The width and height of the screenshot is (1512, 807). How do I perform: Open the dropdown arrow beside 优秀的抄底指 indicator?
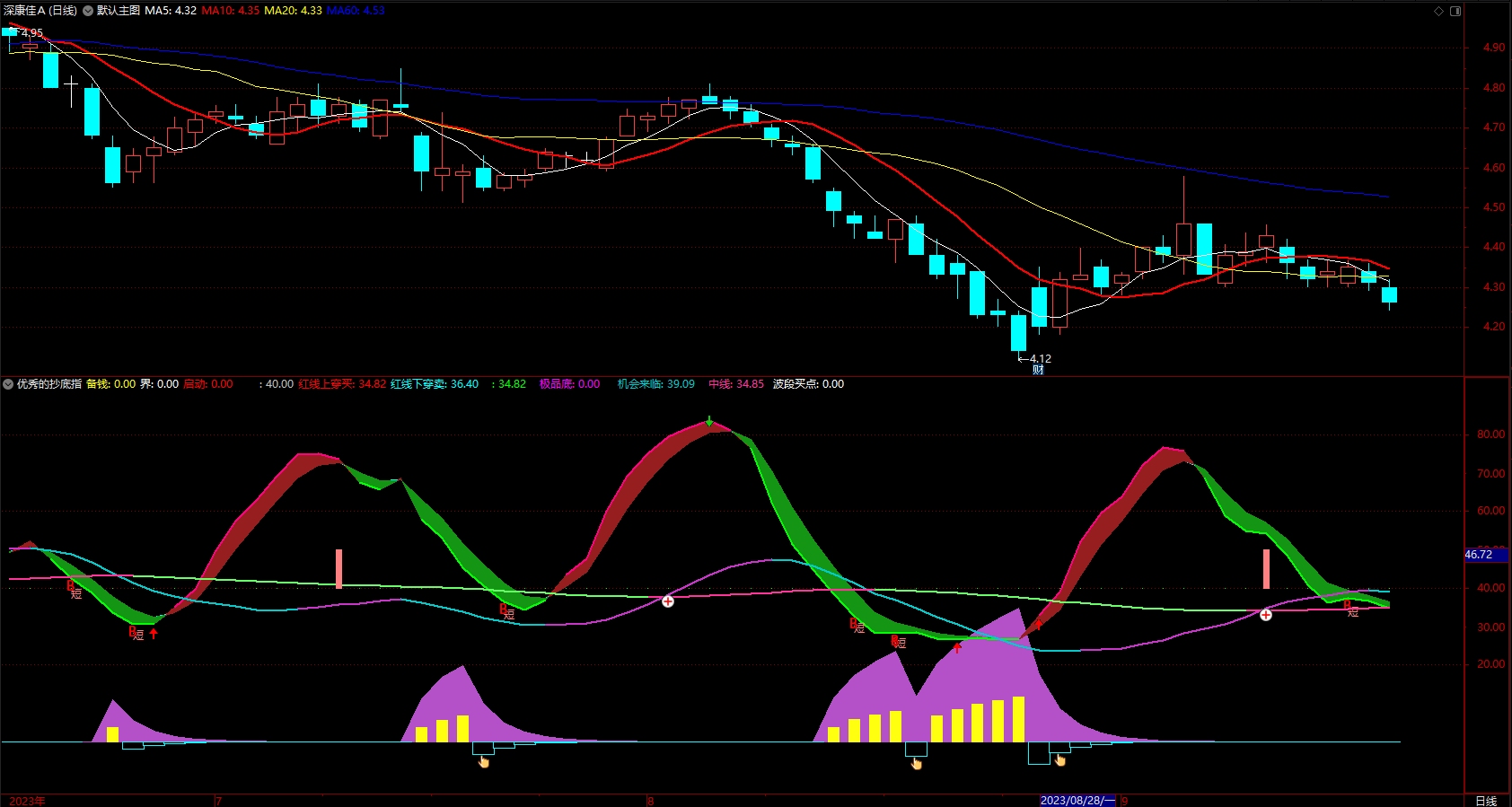(x=8, y=384)
